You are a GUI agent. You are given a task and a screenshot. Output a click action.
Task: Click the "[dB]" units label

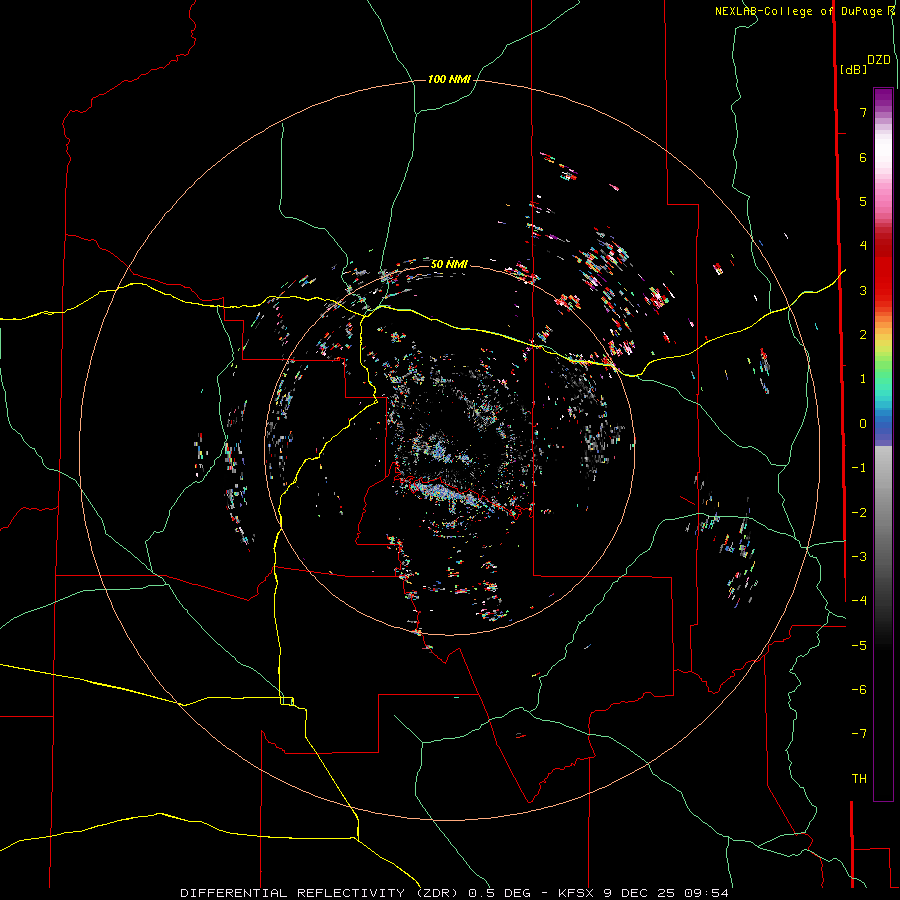coord(854,69)
